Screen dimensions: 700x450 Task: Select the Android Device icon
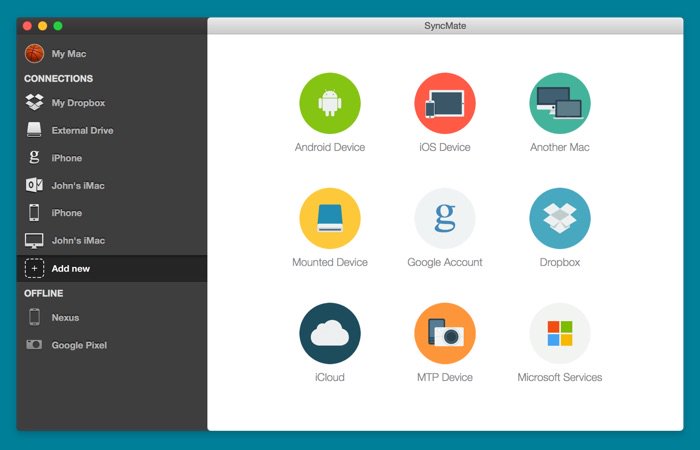tap(330, 103)
